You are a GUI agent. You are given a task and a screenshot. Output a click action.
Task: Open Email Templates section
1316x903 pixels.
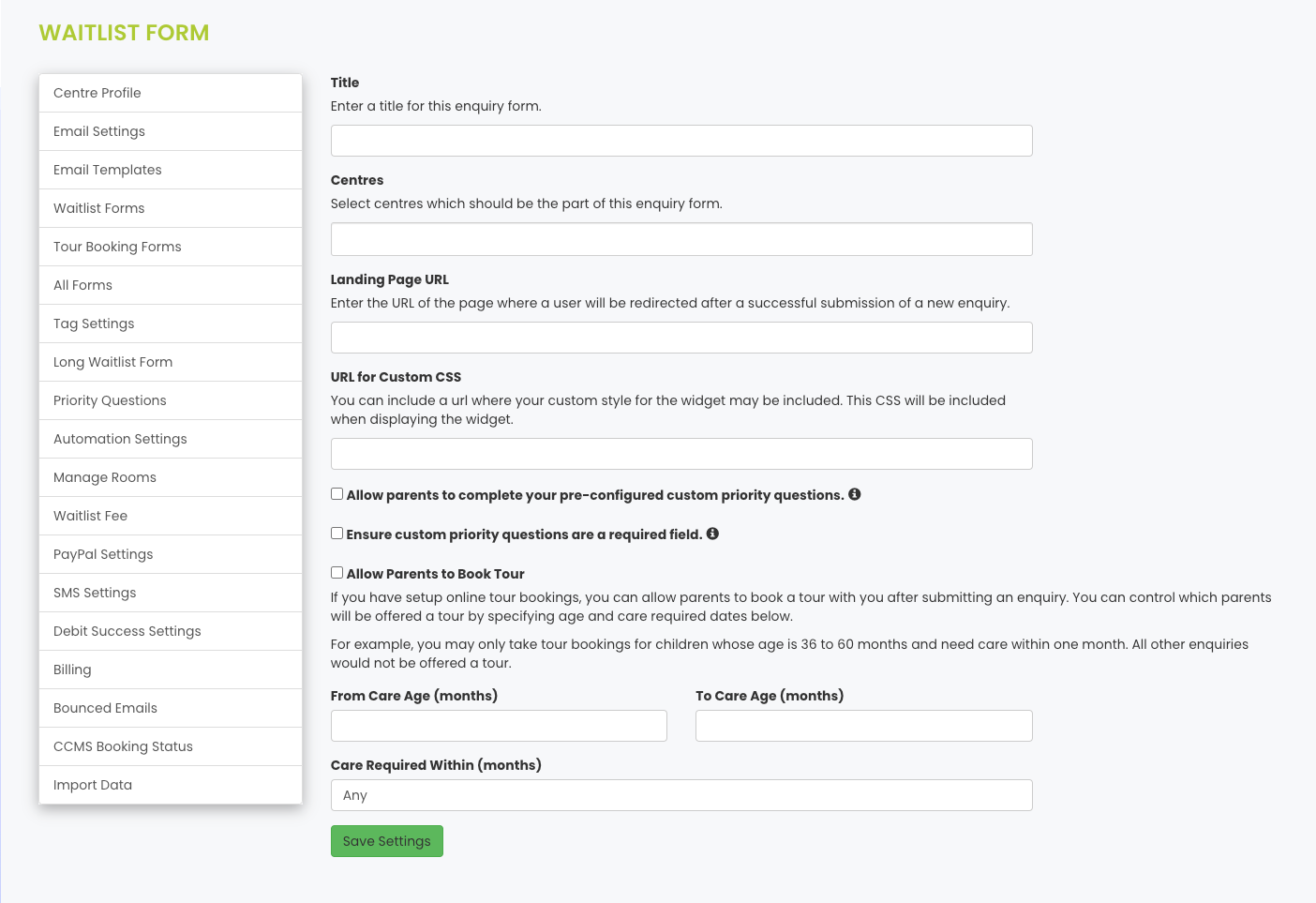(171, 170)
